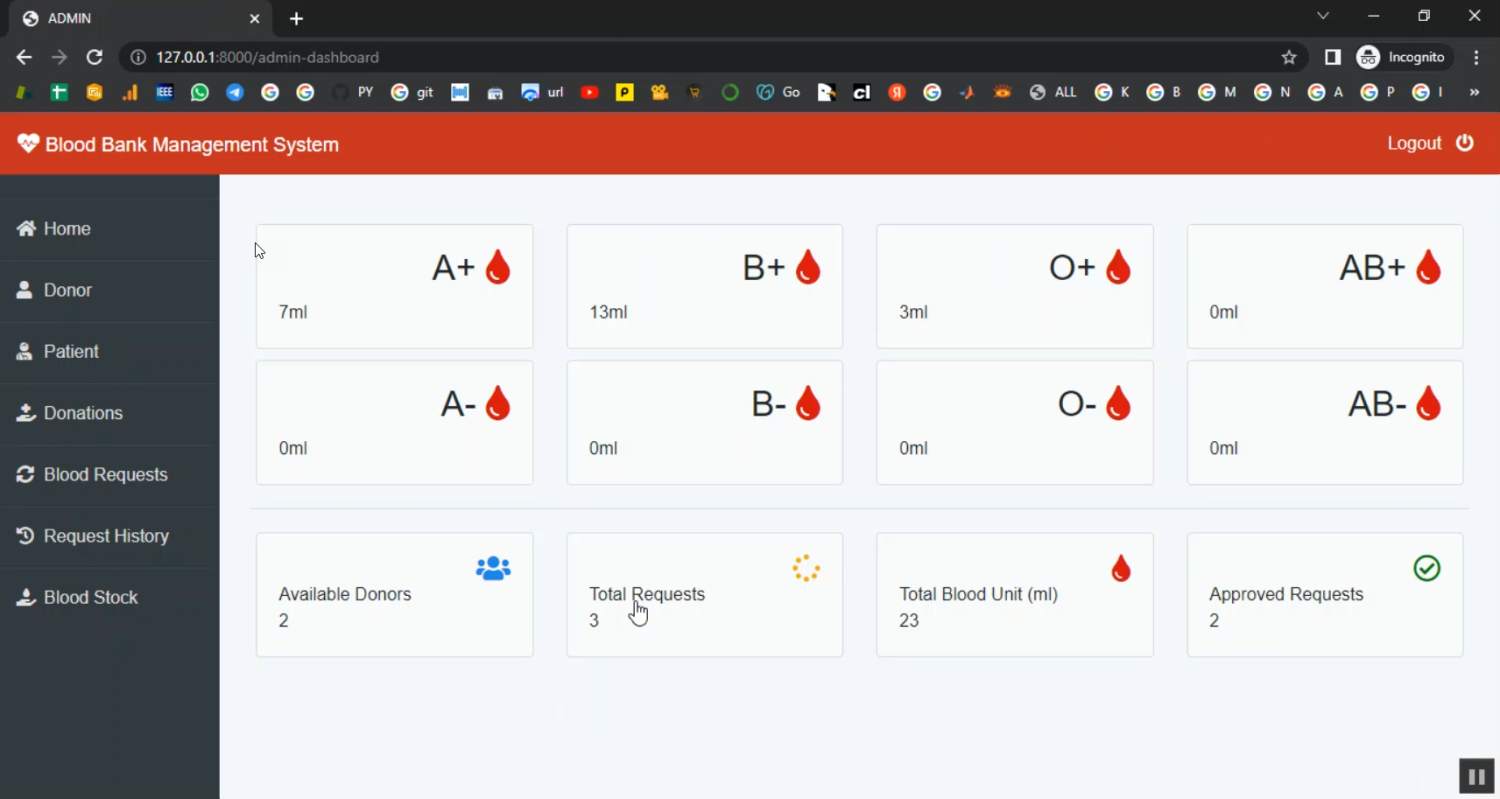Screen dimensions: 1500x799
Task: Click the Total Blood Unit (ml) label
Action: click(x=978, y=594)
